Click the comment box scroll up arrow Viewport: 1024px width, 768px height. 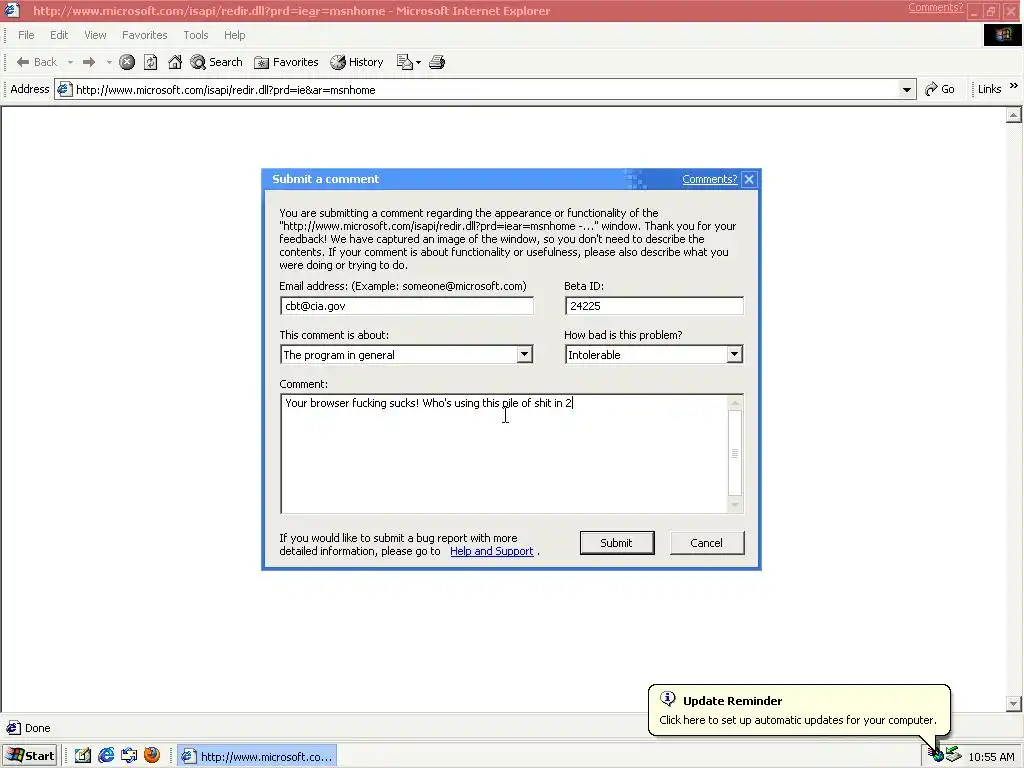[735, 402]
